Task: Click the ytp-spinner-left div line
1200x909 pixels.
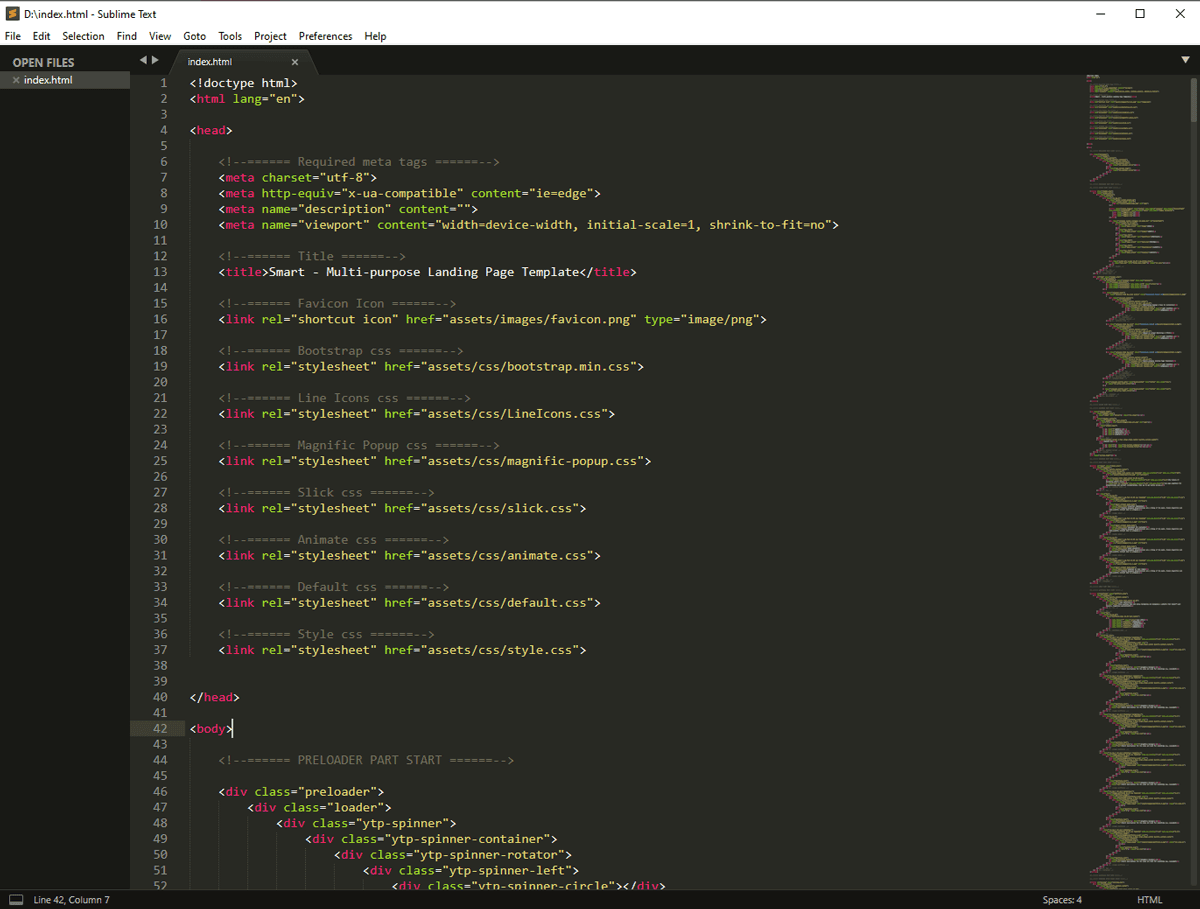Action: [x=471, y=870]
